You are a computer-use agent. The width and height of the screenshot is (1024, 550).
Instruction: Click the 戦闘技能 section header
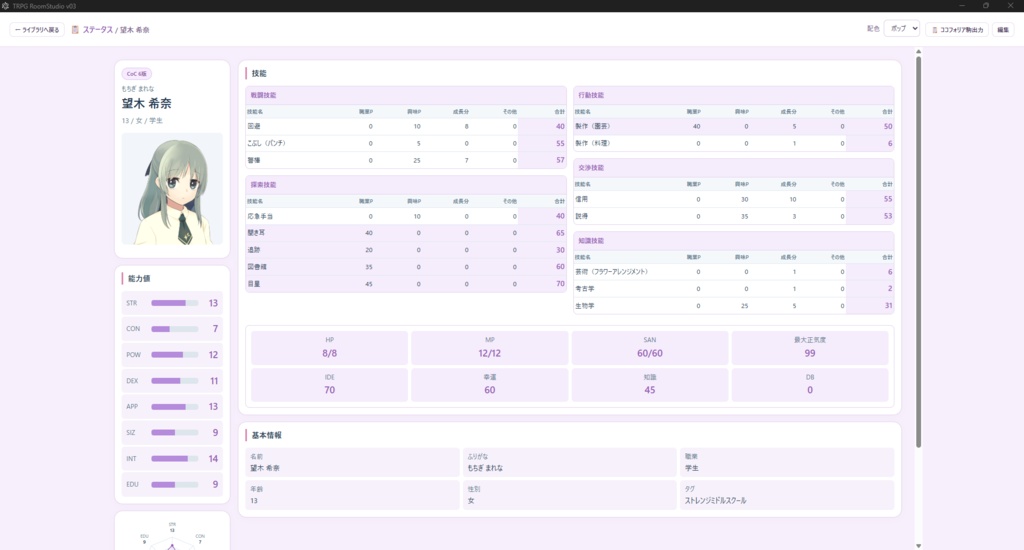coord(406,95)
